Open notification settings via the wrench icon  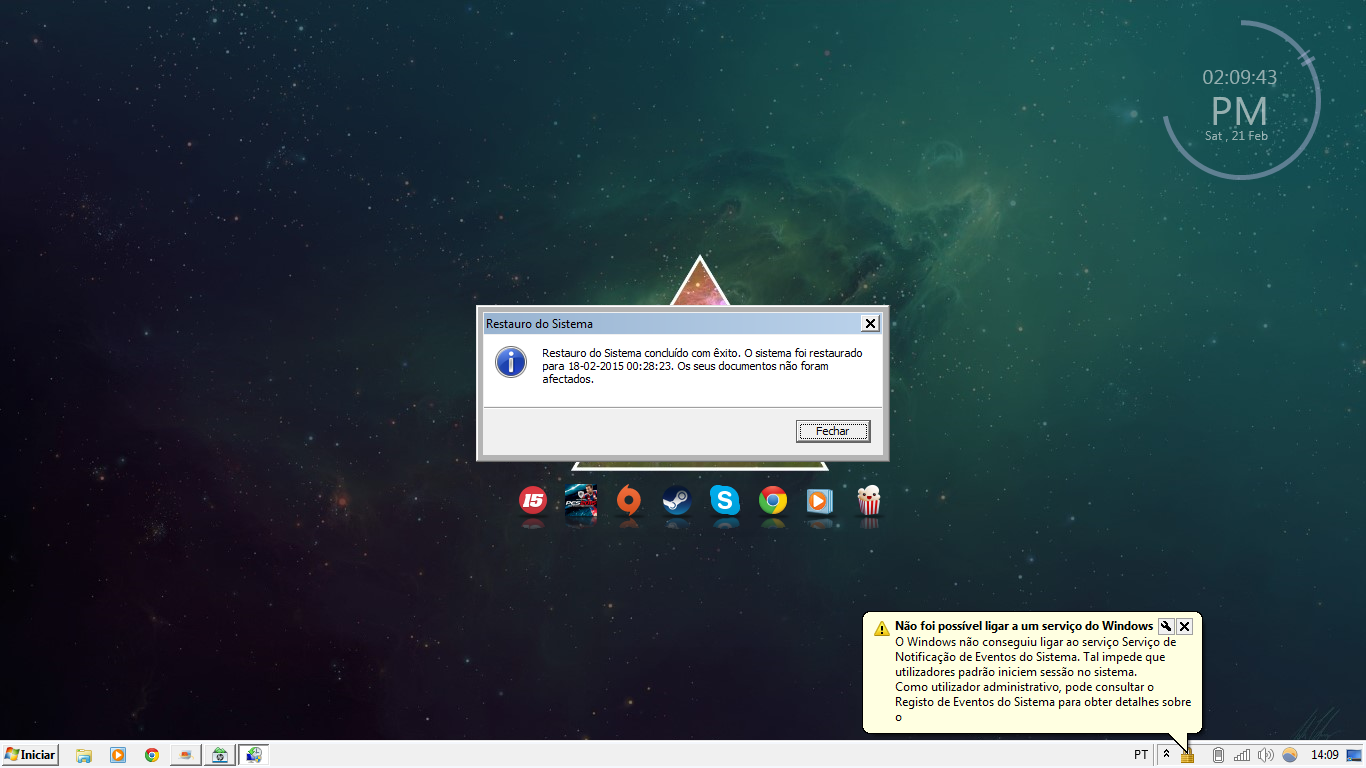coord(1166,626)
